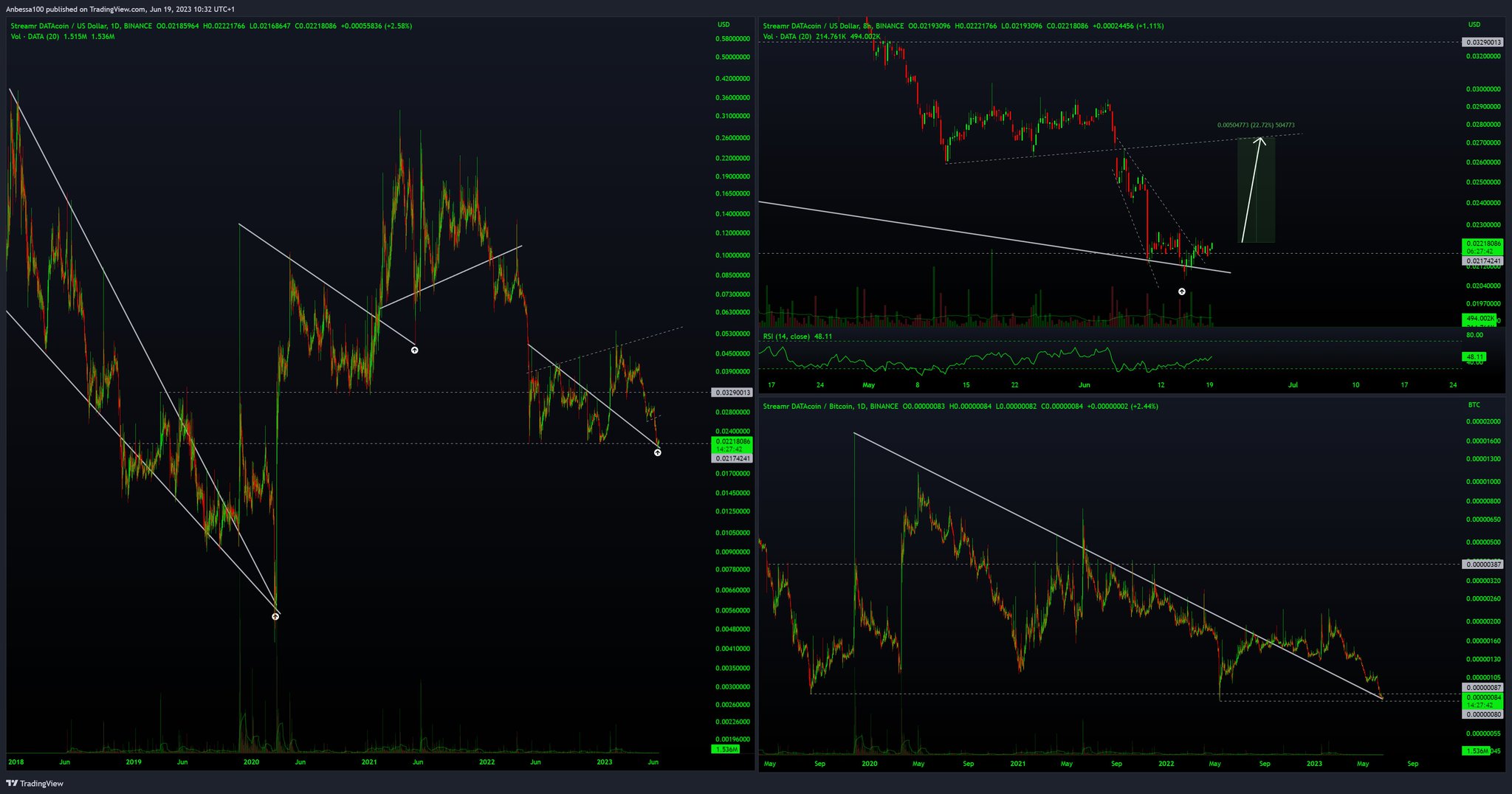Image resolution: width=1512 pixels, height=794 pixels.
Task: Click the 0.00000387 price tag on the Bitcoin chart
Action: 1482,565
